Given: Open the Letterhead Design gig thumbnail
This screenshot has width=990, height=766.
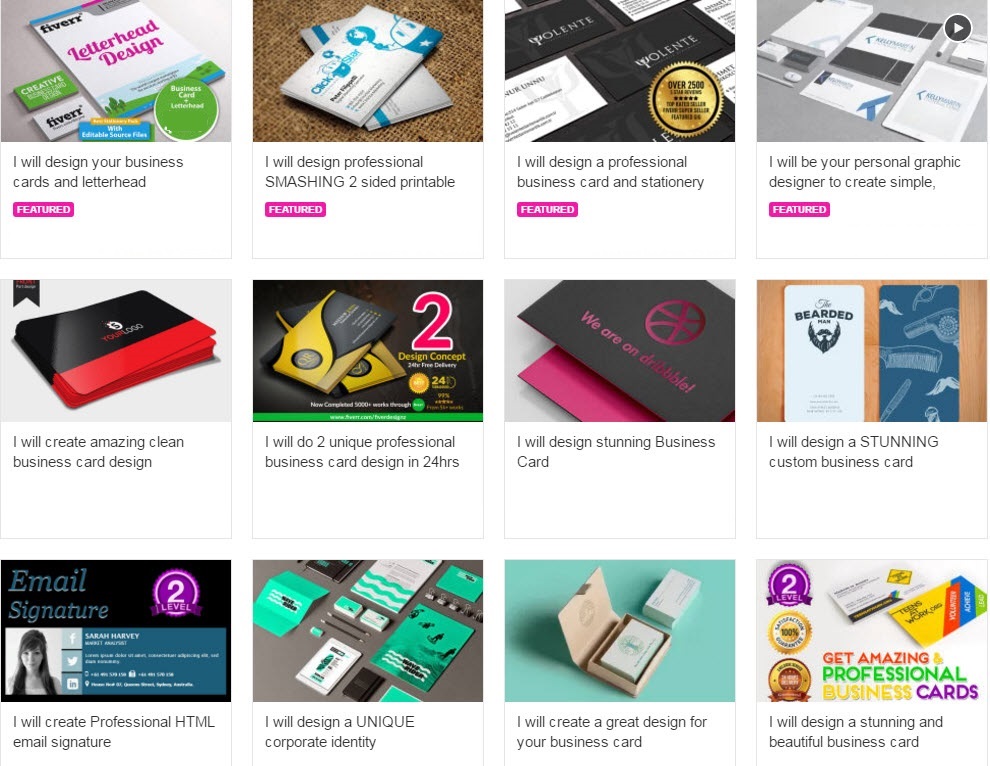Looking at the screenshot, I should coord(116,71).
